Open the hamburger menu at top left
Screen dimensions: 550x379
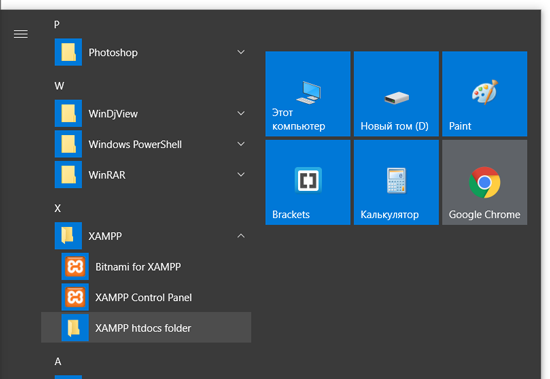click(21, 34)
